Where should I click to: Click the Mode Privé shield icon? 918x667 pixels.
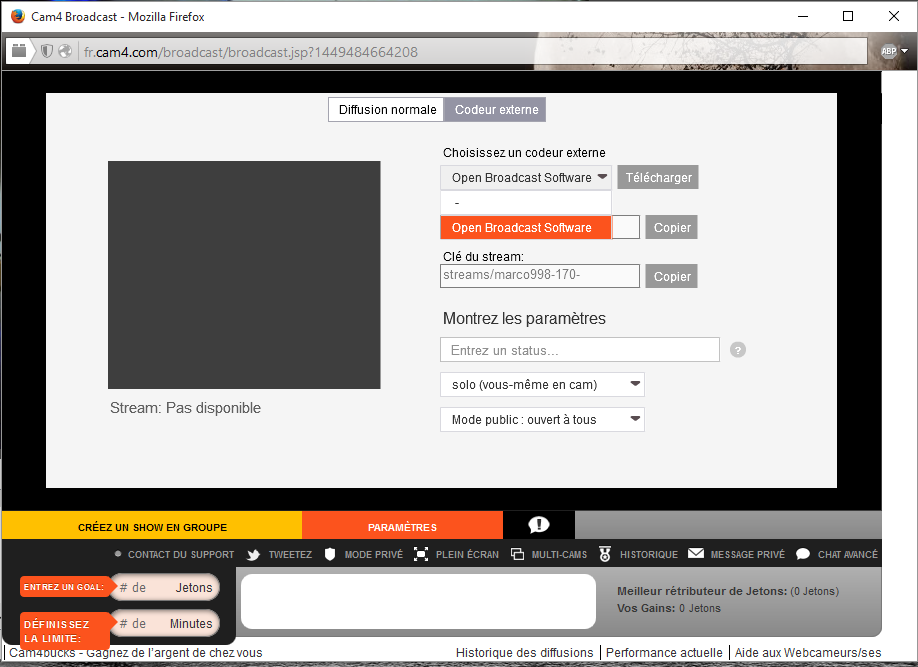(330, 554)
